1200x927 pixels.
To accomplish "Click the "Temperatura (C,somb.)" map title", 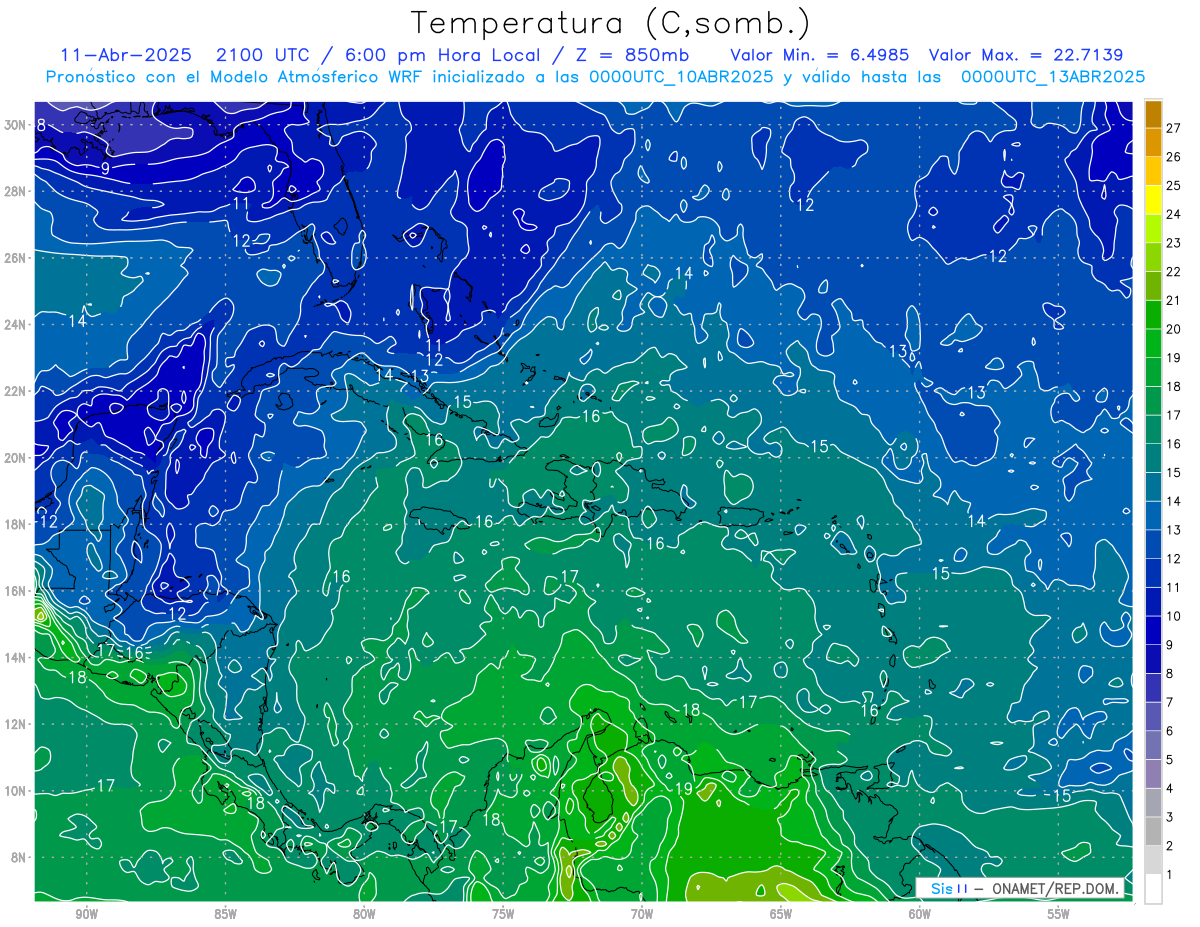I will tap(611, 23).
